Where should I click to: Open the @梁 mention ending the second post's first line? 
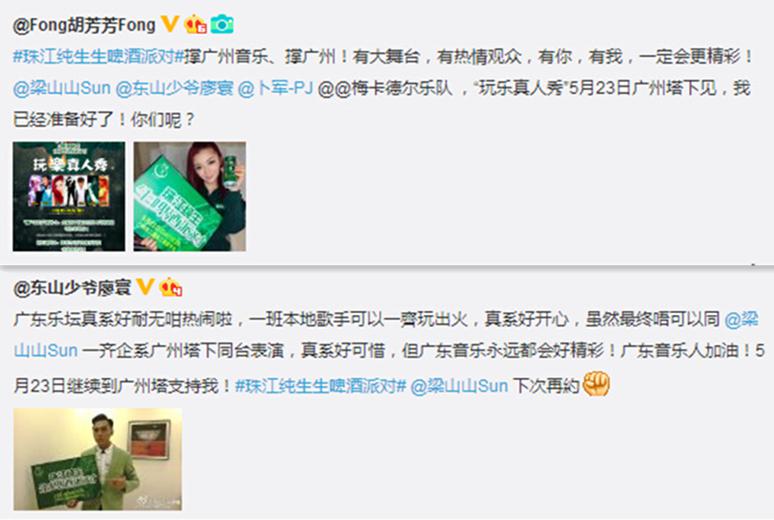[742, 319]
